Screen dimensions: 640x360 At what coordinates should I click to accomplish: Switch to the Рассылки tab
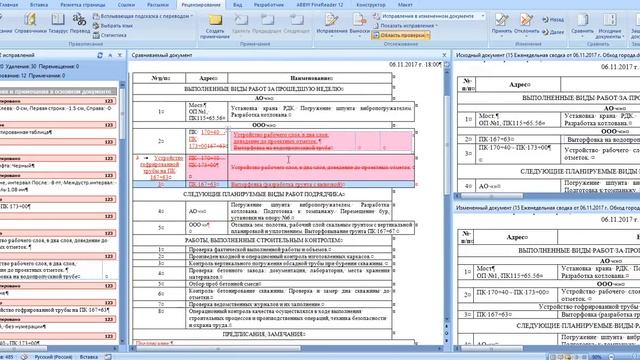click(x=158, y=5)
